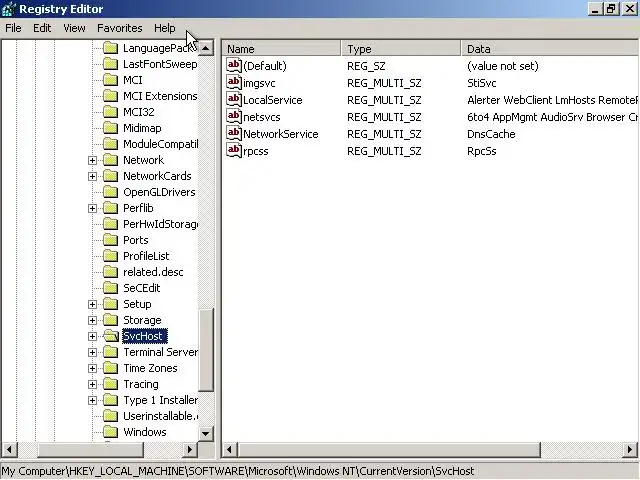Click the MCI Extensions folder icon
This screenshot has width=640, height=480.
click(x=111, y=96)
